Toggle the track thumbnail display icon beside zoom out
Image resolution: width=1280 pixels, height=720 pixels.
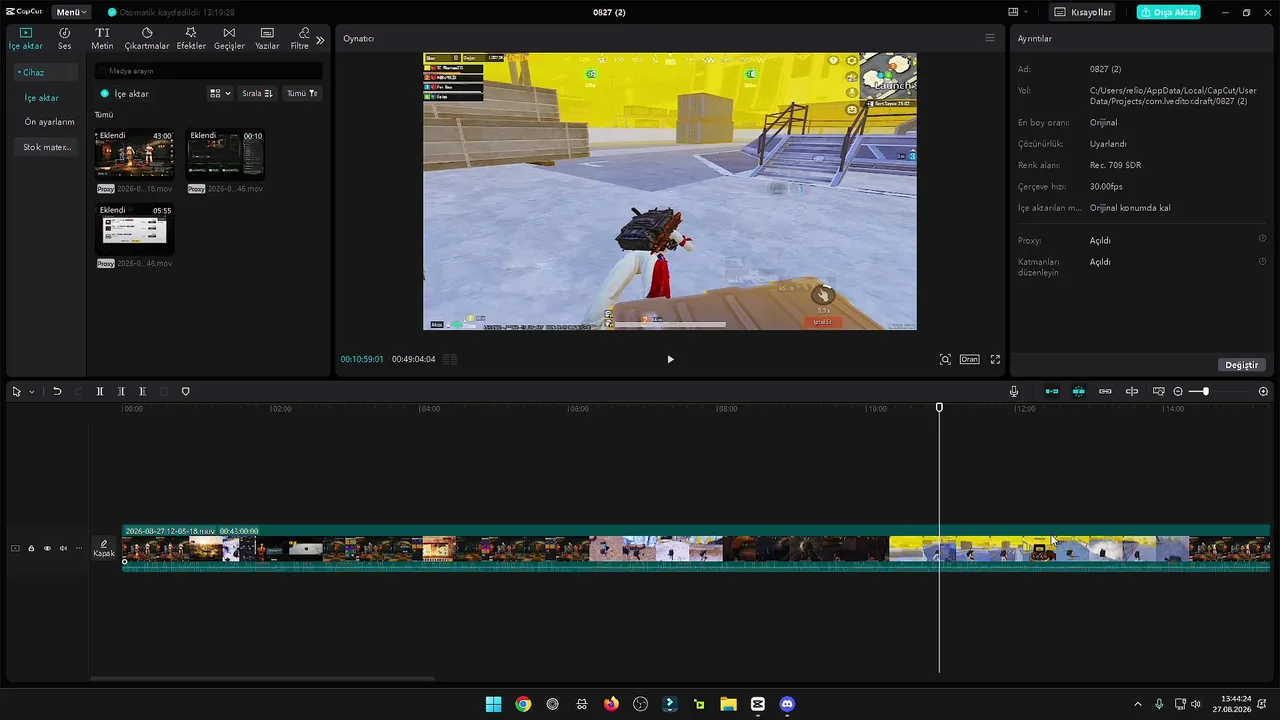(x=1159, y=392)
